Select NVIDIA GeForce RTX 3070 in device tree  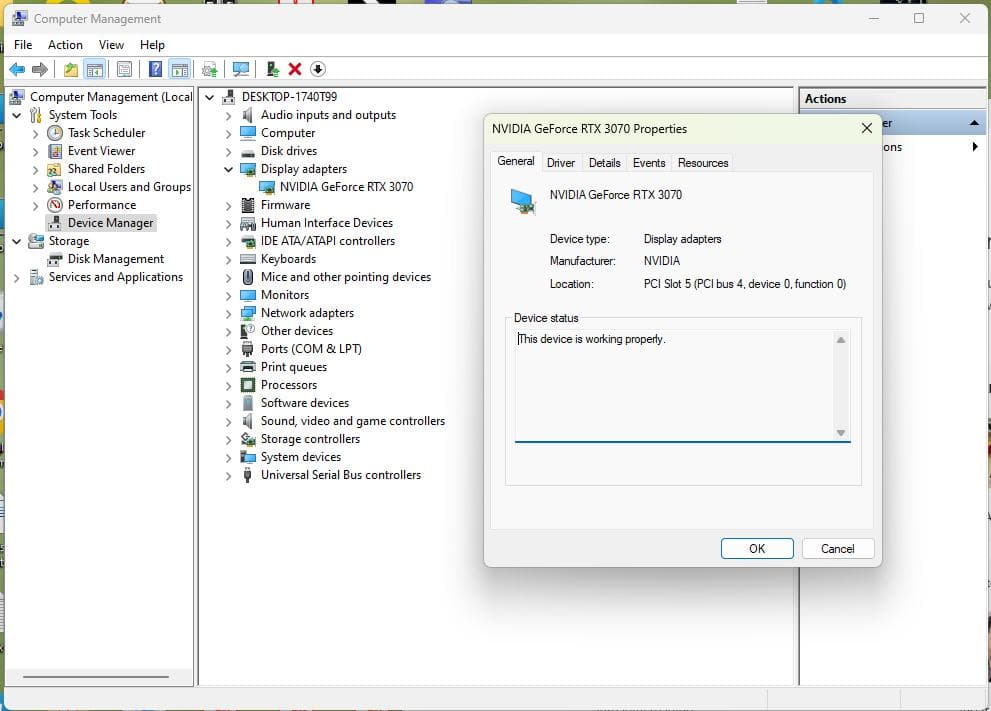[346, 187]
